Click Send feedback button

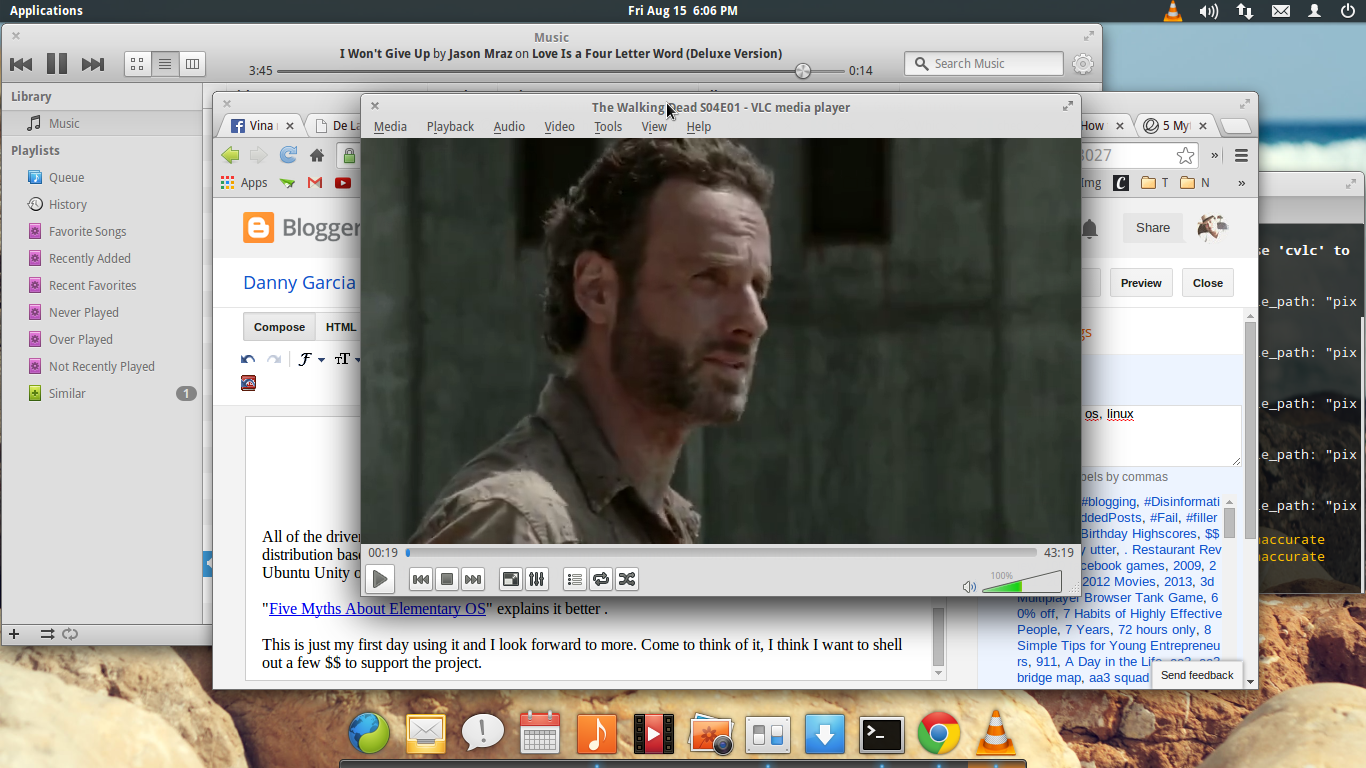coord(1197,675)
